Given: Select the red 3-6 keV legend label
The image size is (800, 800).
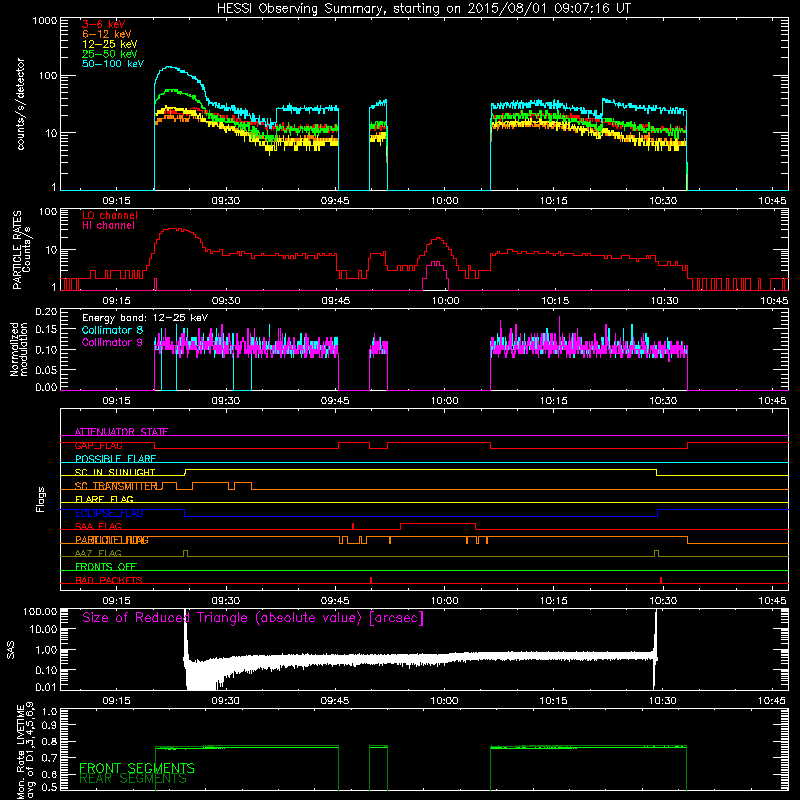Looking at the screenshot, I should coord(104,24).
